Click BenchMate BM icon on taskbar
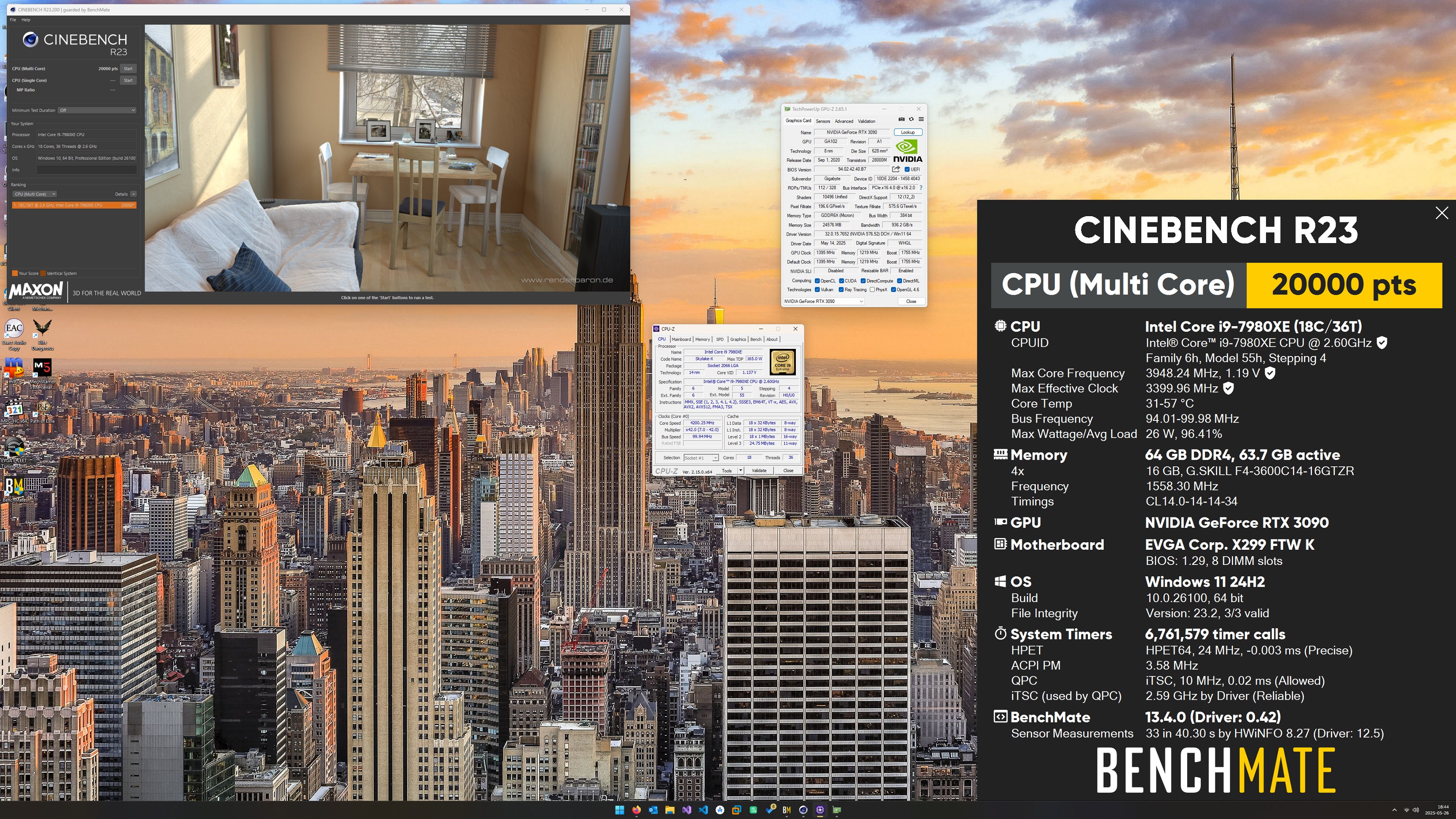The width and height of the screenshot is (1456, 819). tap(787, 810)
